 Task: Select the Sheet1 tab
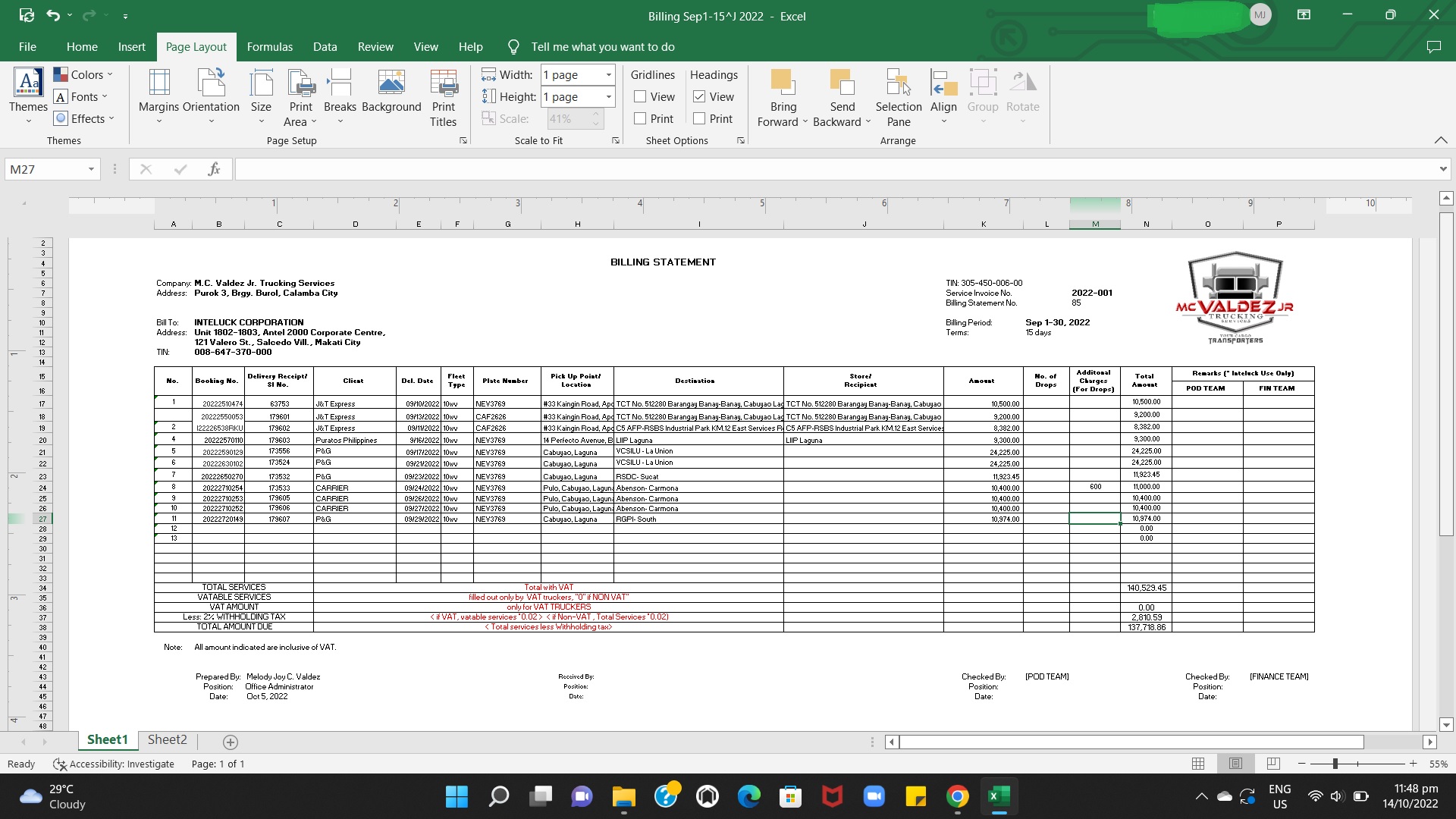coord(107,739)
